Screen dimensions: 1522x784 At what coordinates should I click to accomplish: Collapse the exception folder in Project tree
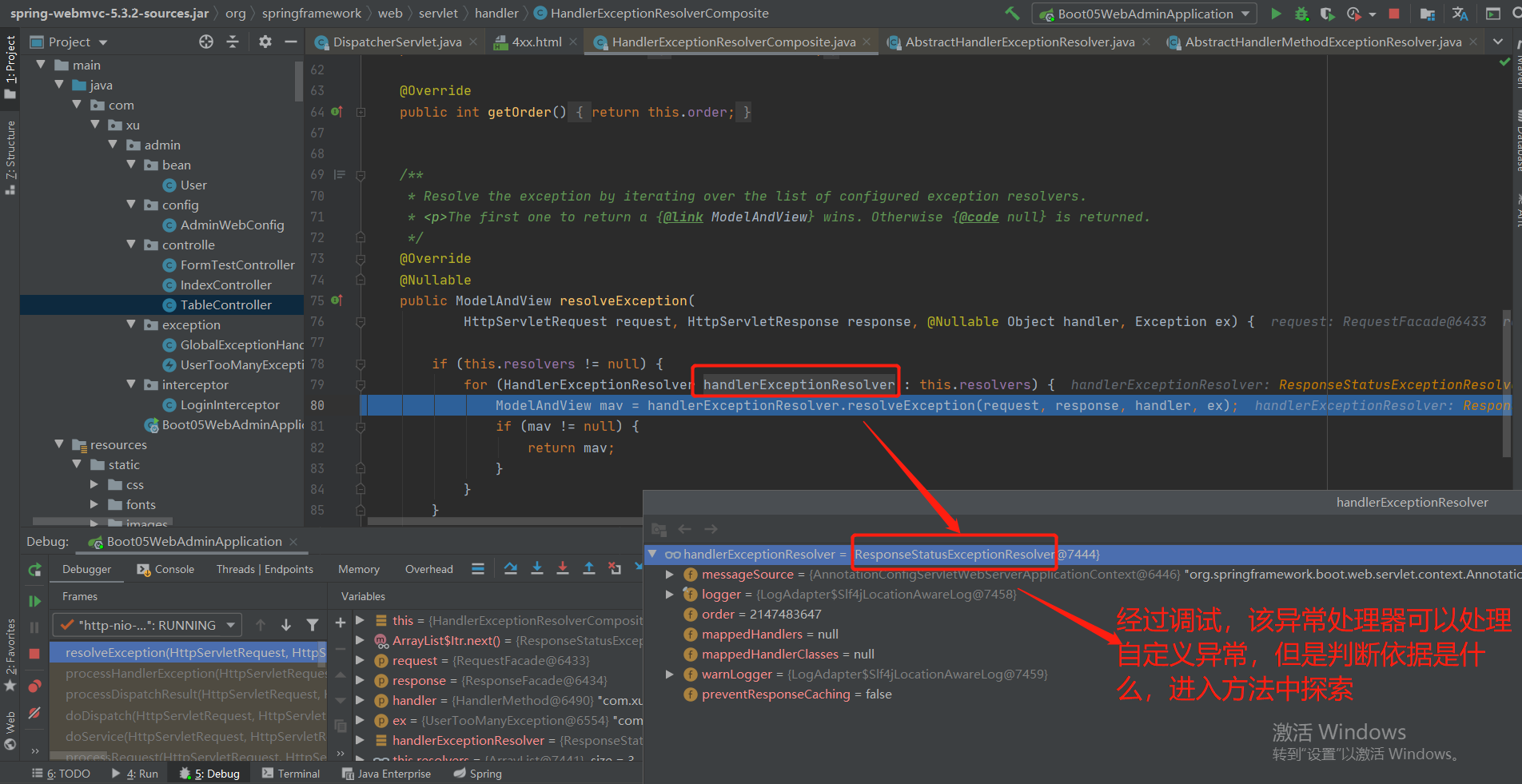click(x=131, y=324)
